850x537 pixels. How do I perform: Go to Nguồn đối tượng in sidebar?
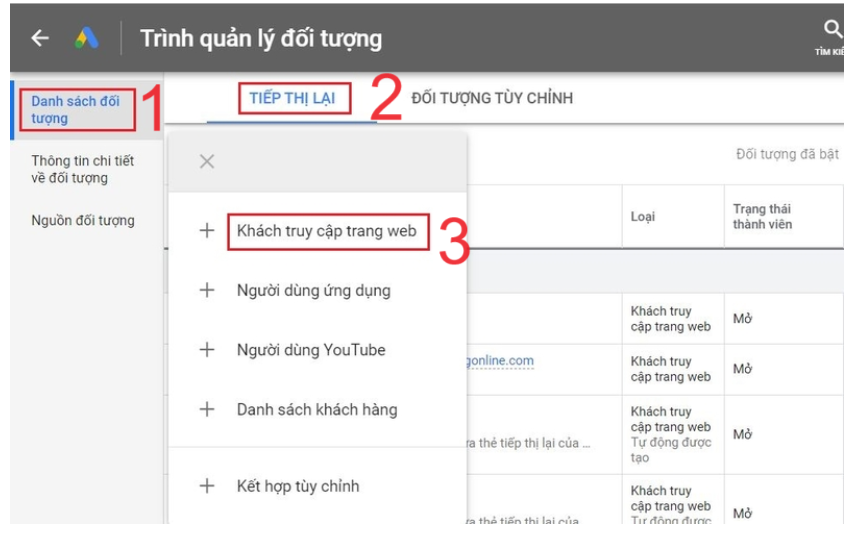coord(82,220)
